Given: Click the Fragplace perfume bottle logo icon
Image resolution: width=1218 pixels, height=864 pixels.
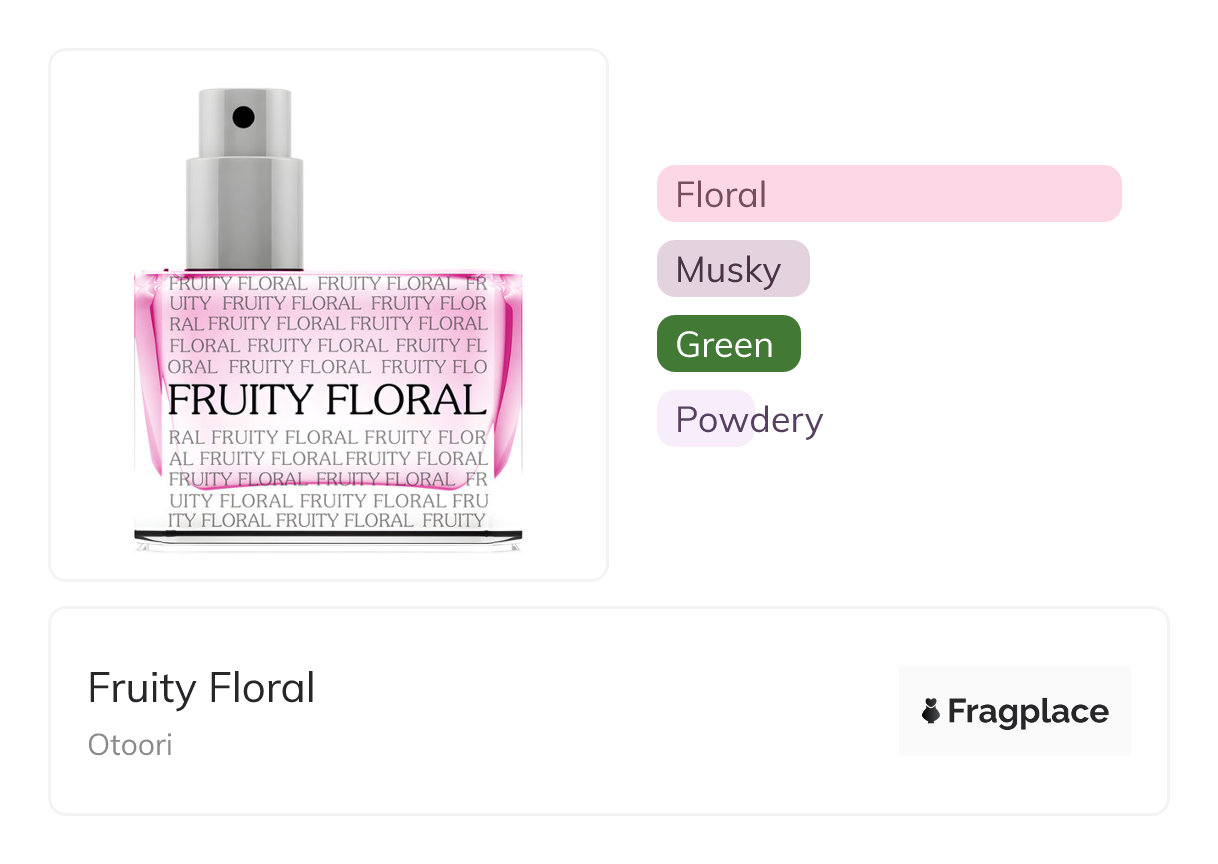Looking at the screenshot, I should [x=931, y=712].
